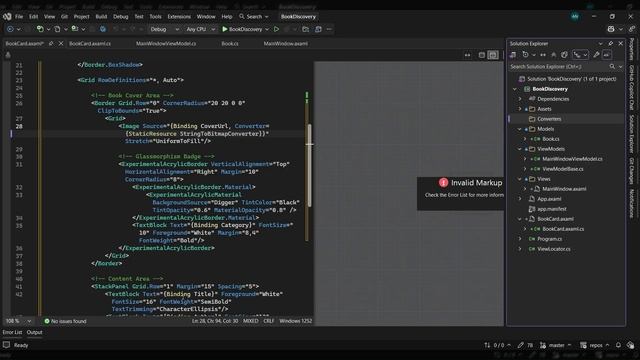Open the master branch selector

click(x=556, y=345)
